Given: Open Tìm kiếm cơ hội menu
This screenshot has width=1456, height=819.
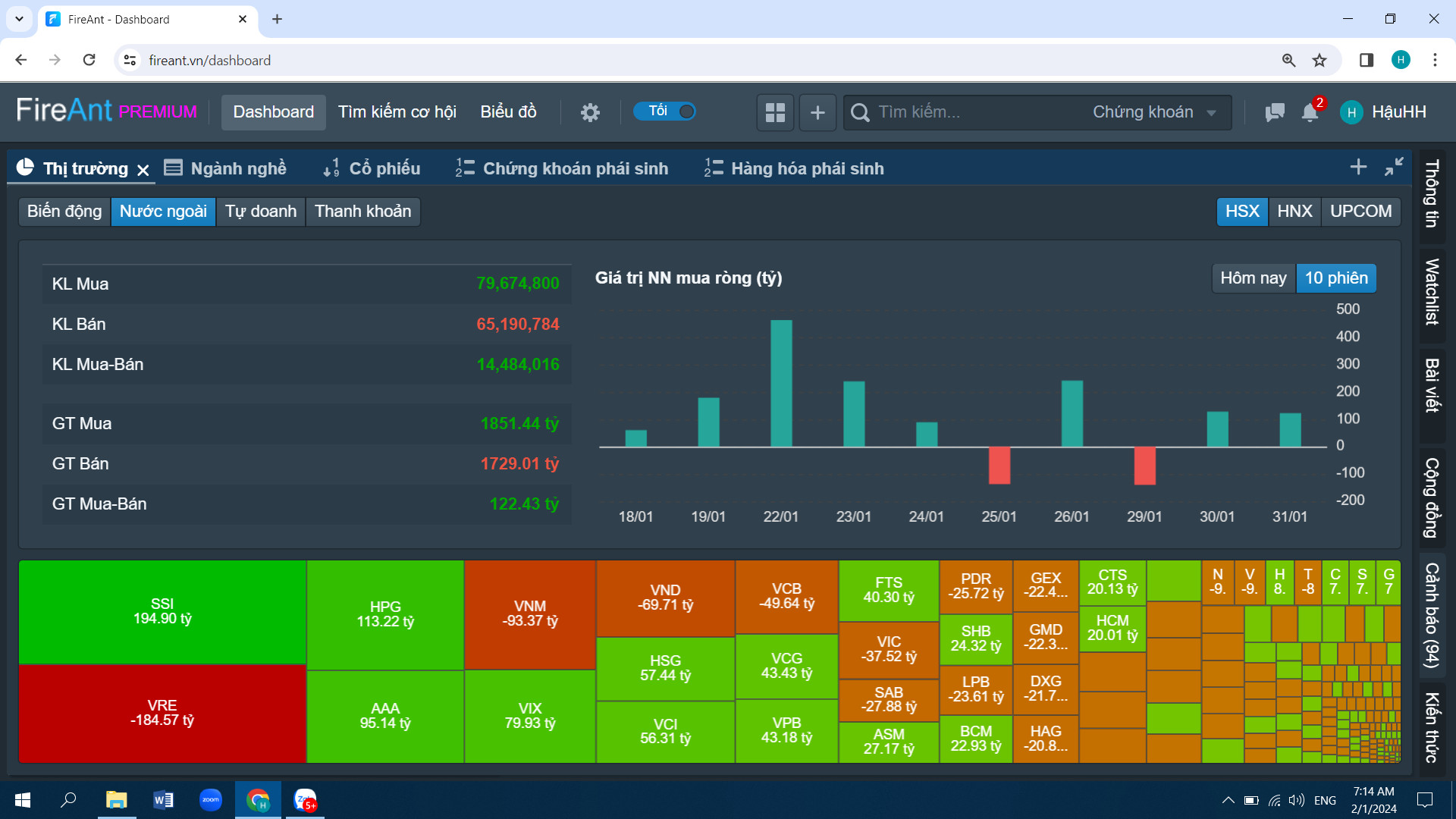Looking at the screenshot, I should point(397,112).
